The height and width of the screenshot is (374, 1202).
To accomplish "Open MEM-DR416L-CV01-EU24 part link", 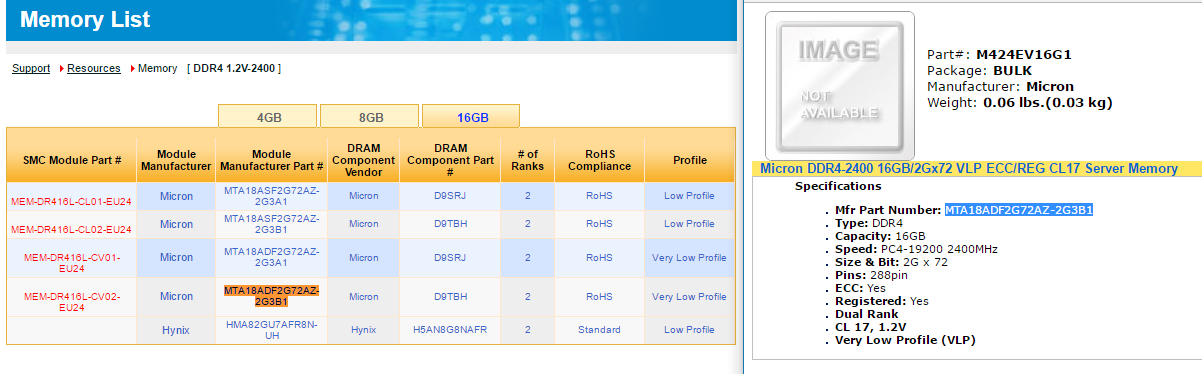I will point(71,262).
